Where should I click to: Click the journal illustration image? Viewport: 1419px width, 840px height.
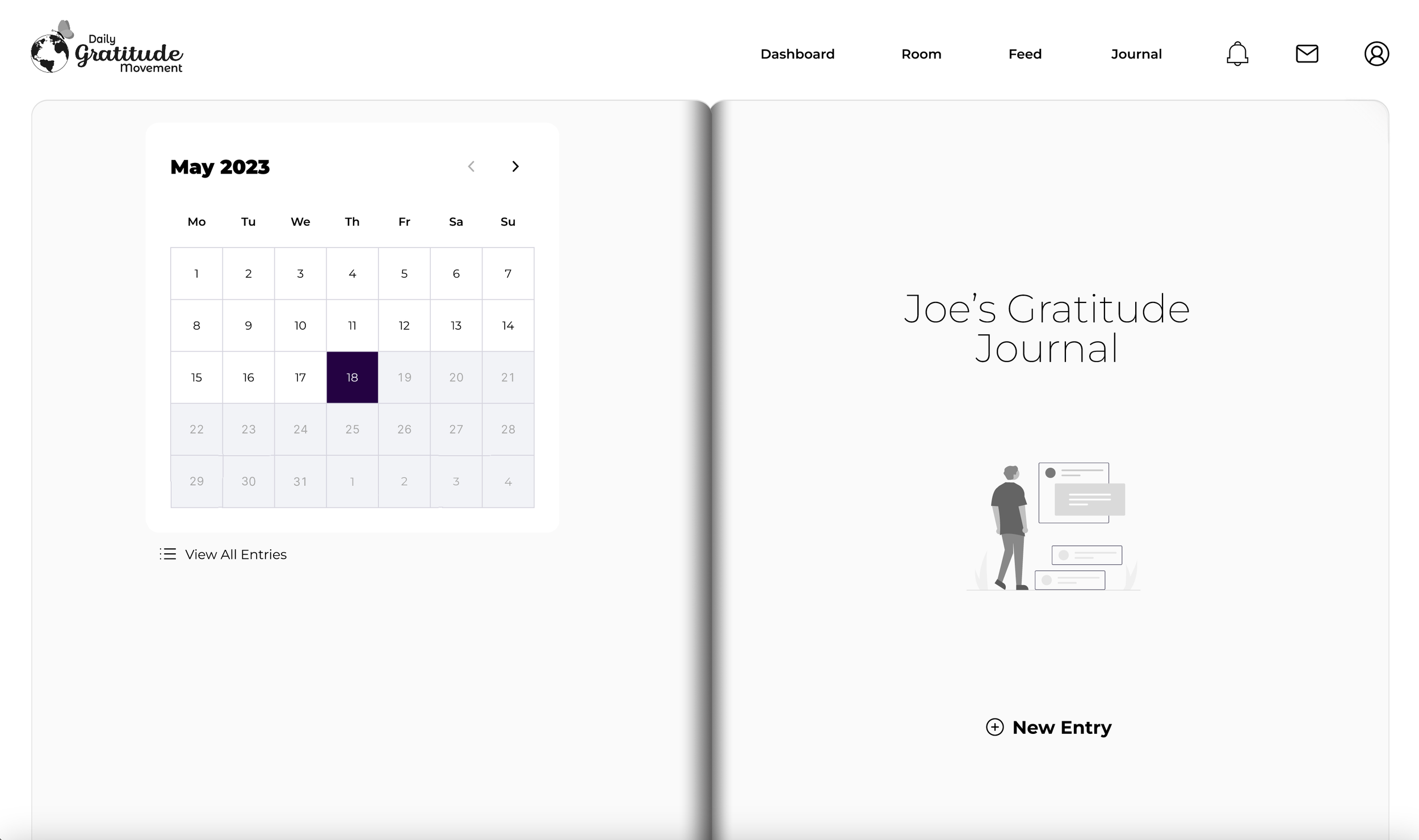[x=1053, y=526]
